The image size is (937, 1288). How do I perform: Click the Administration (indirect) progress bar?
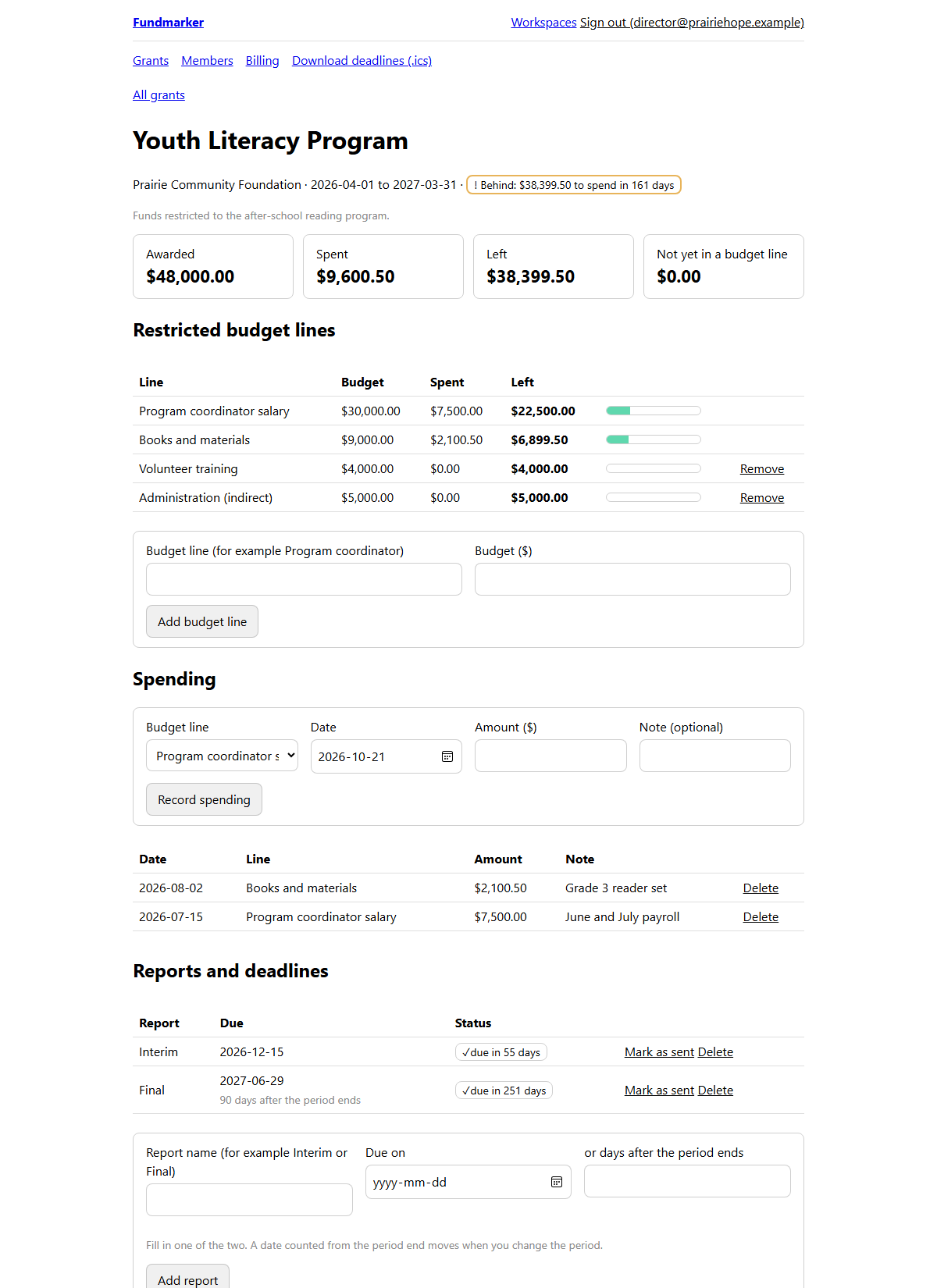point(654,497)
